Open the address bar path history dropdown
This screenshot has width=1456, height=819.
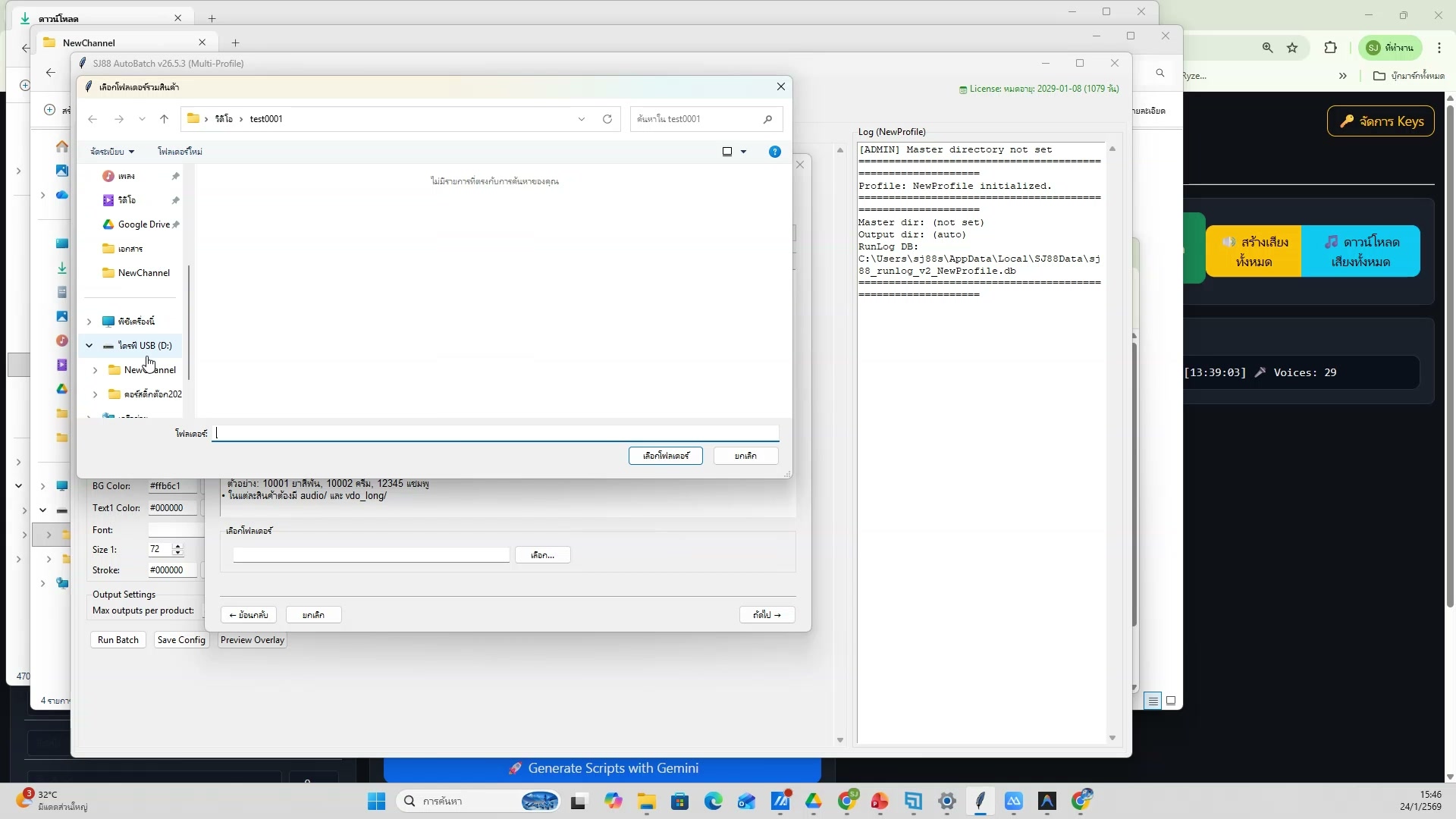click(582, 119)
